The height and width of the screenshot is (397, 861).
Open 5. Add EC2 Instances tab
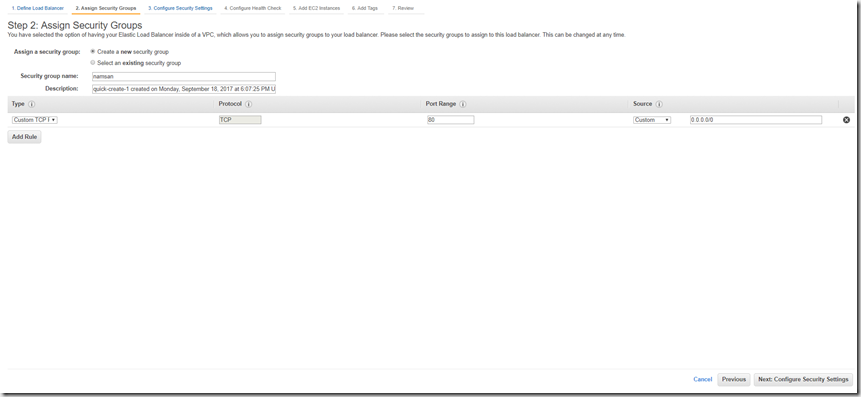(316, 8)
